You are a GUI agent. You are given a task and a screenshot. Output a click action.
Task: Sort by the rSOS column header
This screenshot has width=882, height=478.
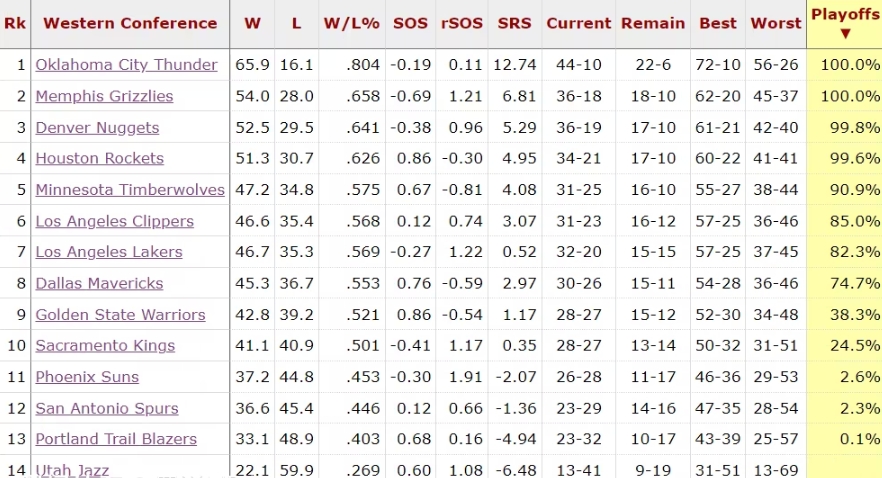click(x=462, y=23)
